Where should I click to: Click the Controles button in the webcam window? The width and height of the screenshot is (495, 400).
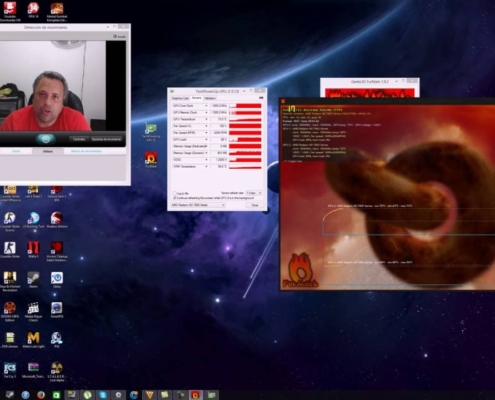pos(79,139)
